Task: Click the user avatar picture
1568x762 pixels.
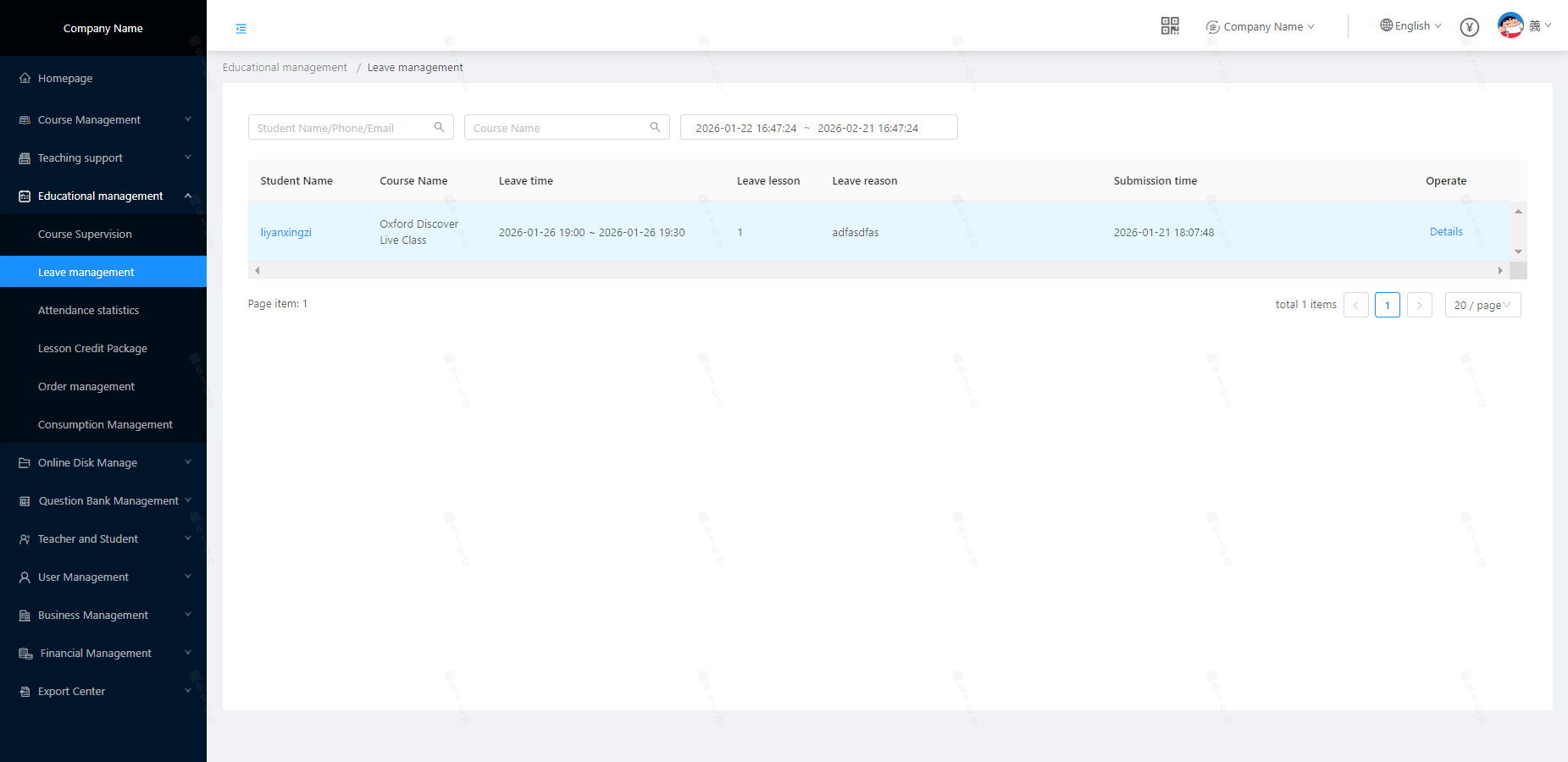Action: (1510, 25)
